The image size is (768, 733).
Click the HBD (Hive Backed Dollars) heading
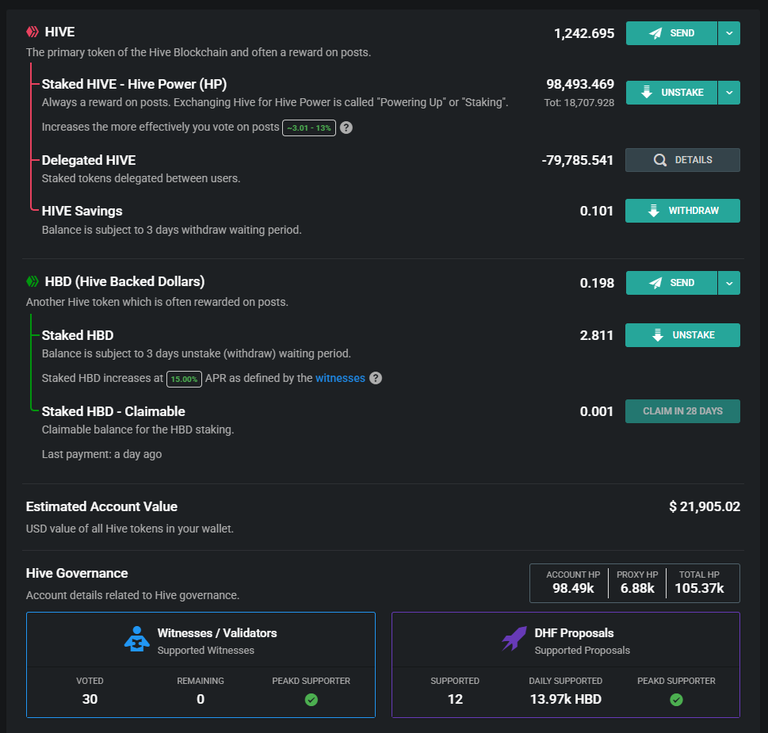[x=124, y=282]
